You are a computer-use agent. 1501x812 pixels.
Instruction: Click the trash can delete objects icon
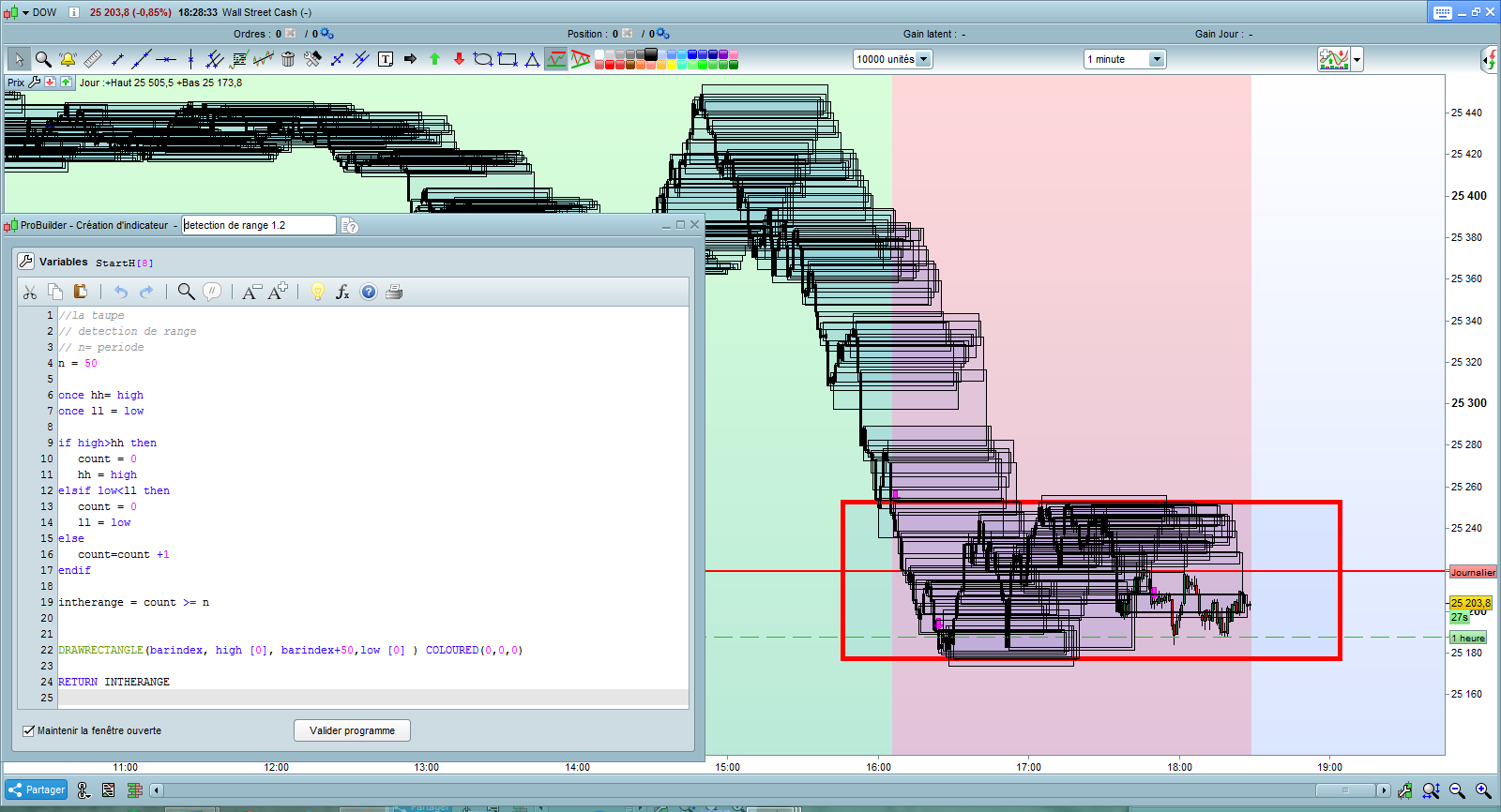point(288,59)
